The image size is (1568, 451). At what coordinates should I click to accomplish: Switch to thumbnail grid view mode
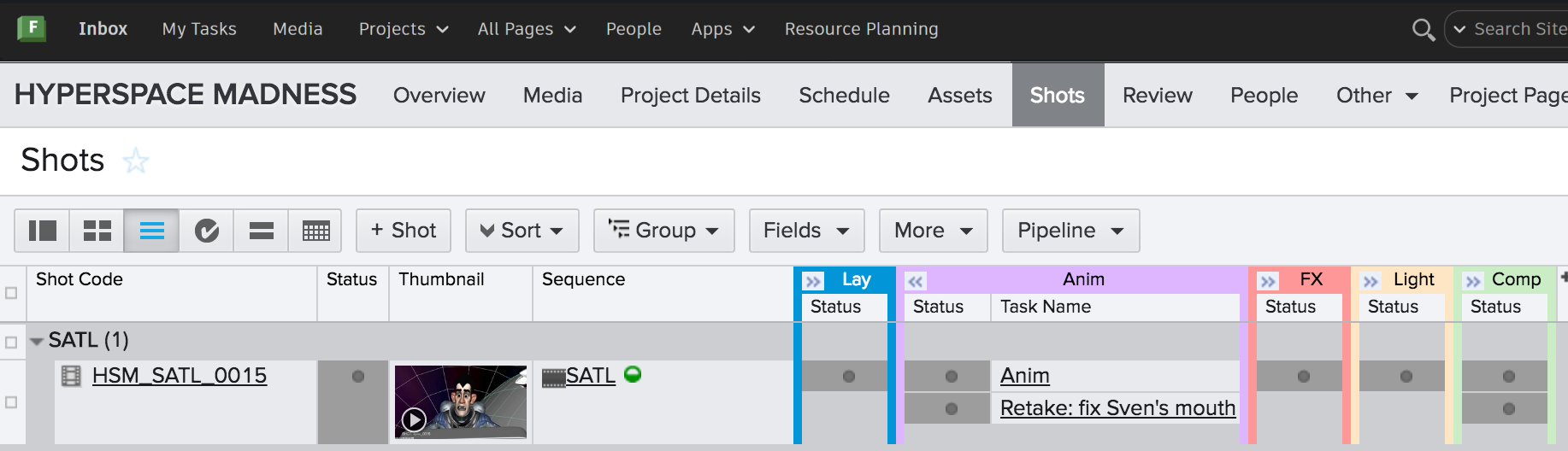click(x=97, y=231)
